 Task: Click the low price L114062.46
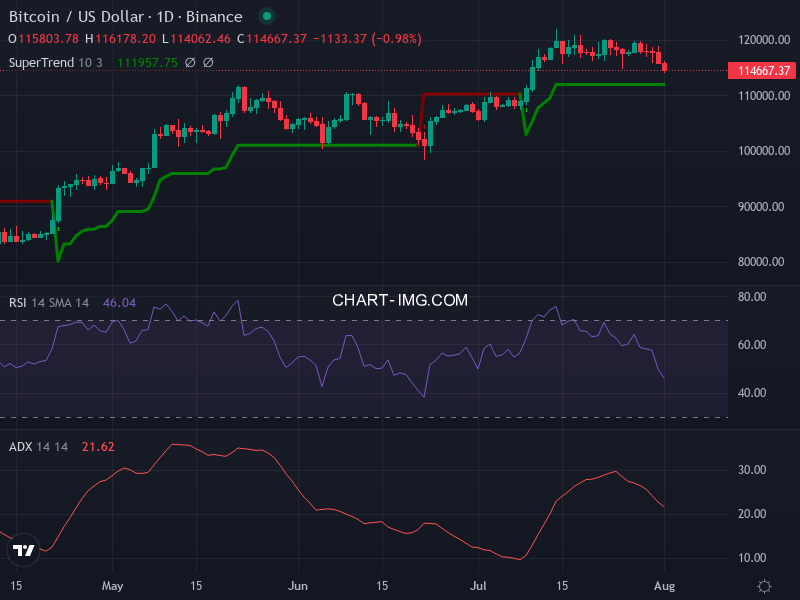[x=196, y=39]
